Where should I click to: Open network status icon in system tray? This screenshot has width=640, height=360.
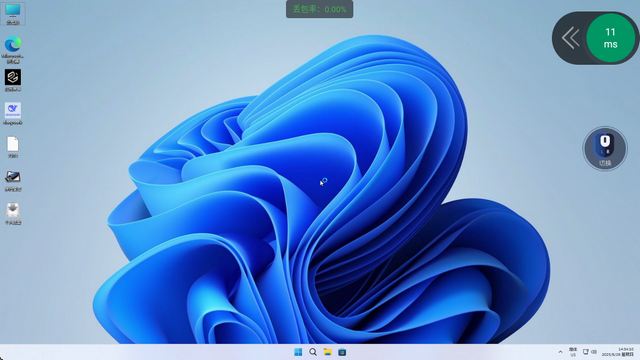pos(586,351)
